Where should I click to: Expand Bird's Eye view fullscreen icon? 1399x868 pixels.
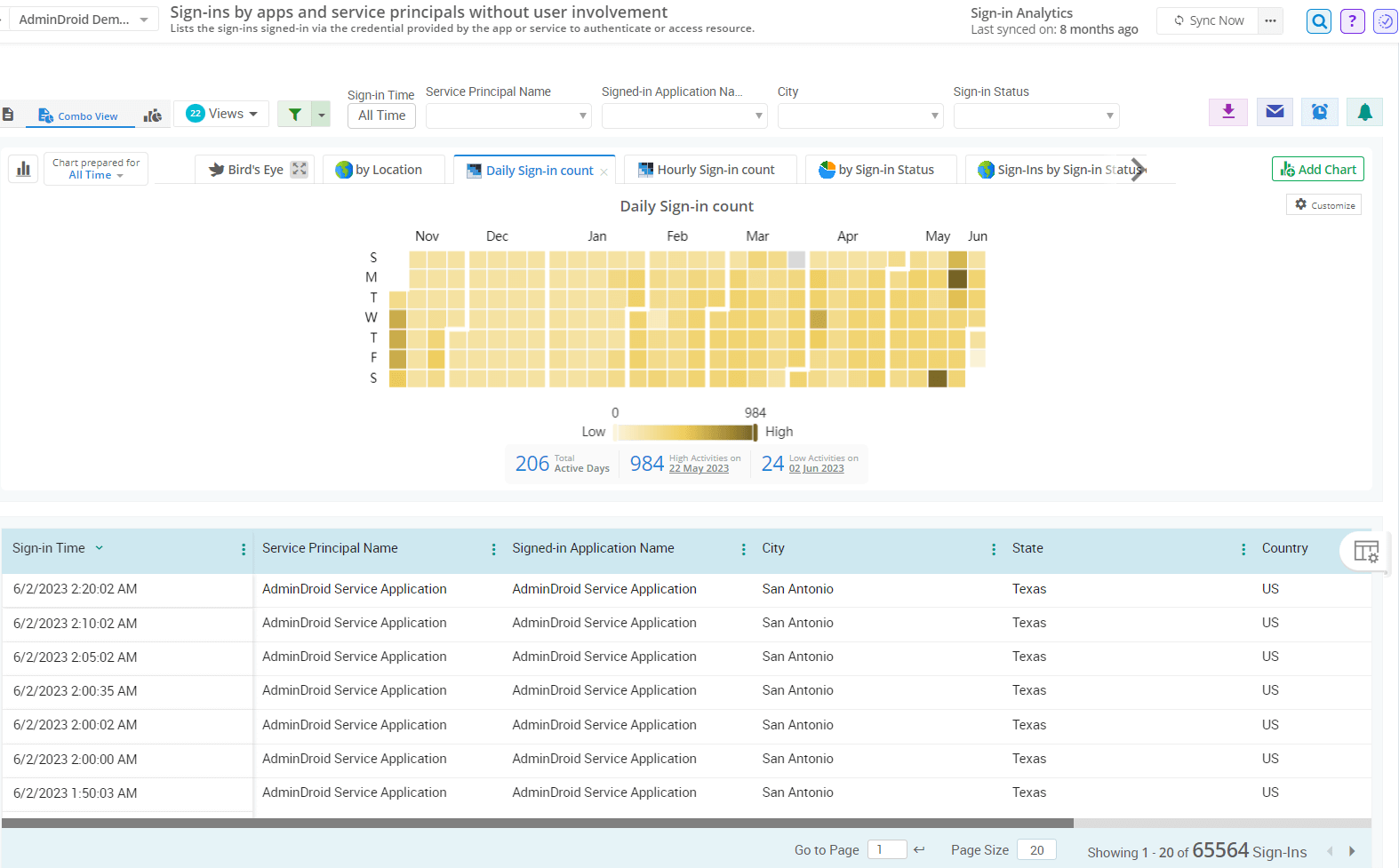[300, 169]
